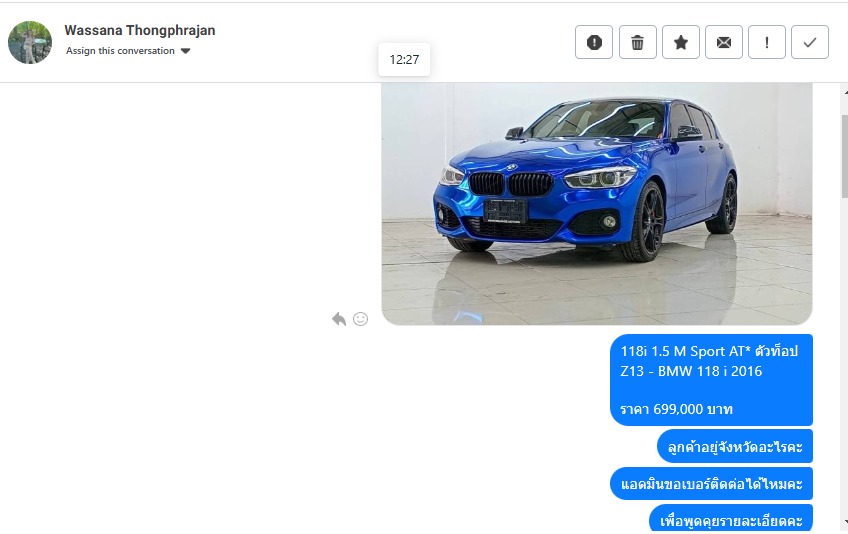Viewport: 848px width, 534px height.
Task: Select the message starting with แอดมินขอเบอร์
Action: point(711,484)
